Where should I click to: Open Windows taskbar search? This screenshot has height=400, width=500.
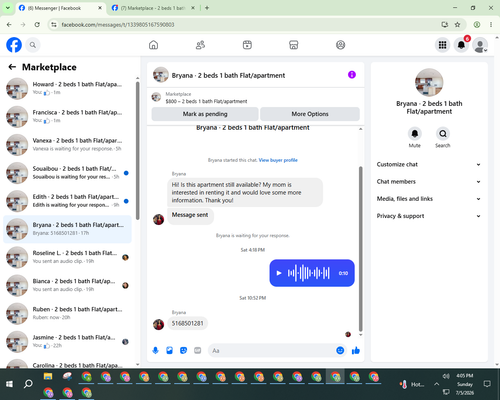point(28,384)
